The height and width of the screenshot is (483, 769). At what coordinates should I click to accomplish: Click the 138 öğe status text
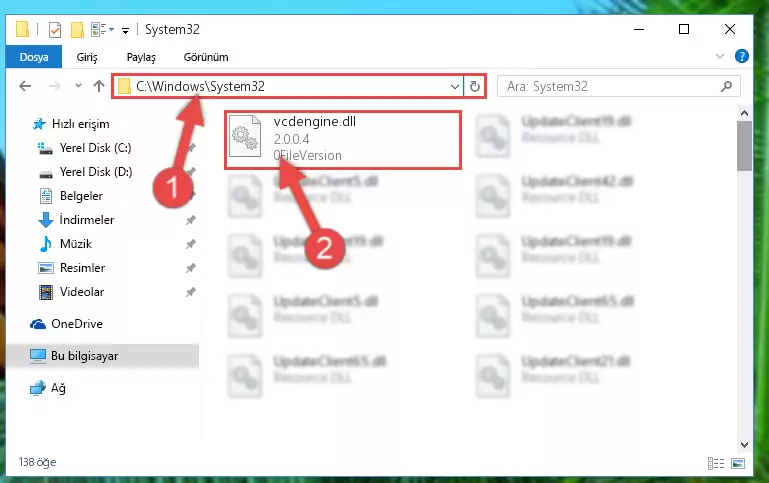coord(37,462)
